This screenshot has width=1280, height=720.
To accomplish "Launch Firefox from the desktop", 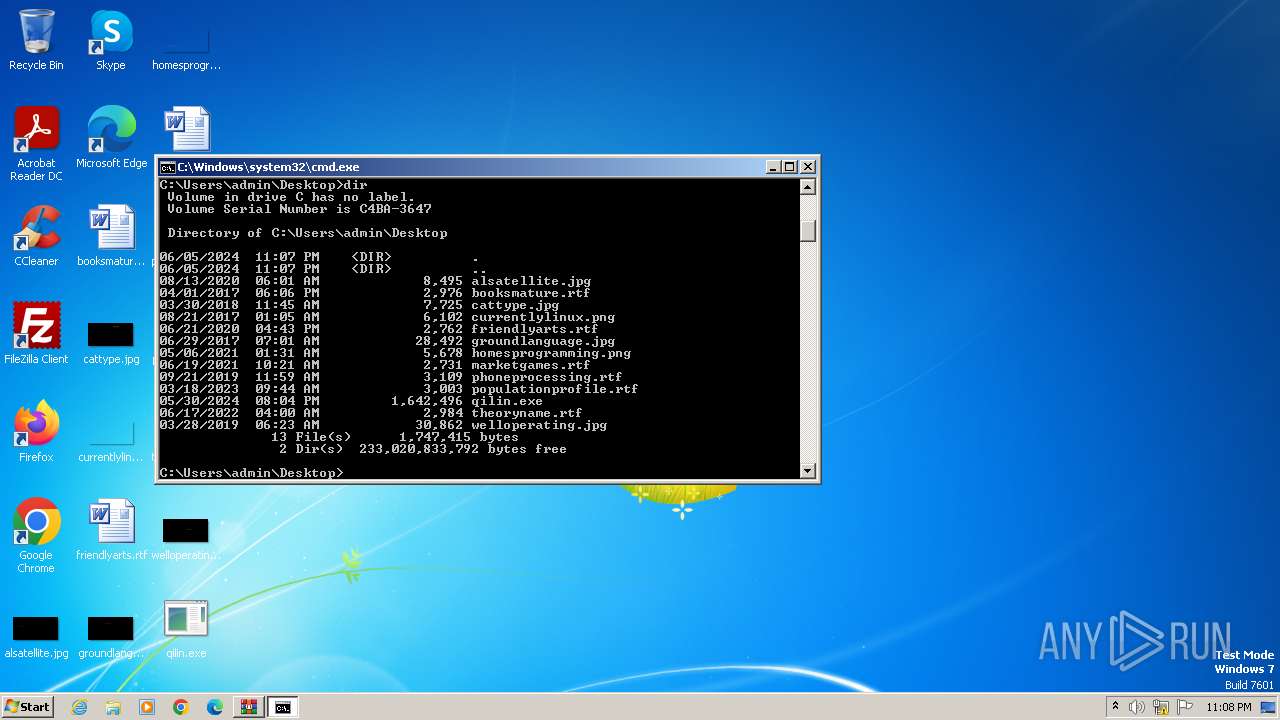I will pyautogui.click(x=36, y=432).
